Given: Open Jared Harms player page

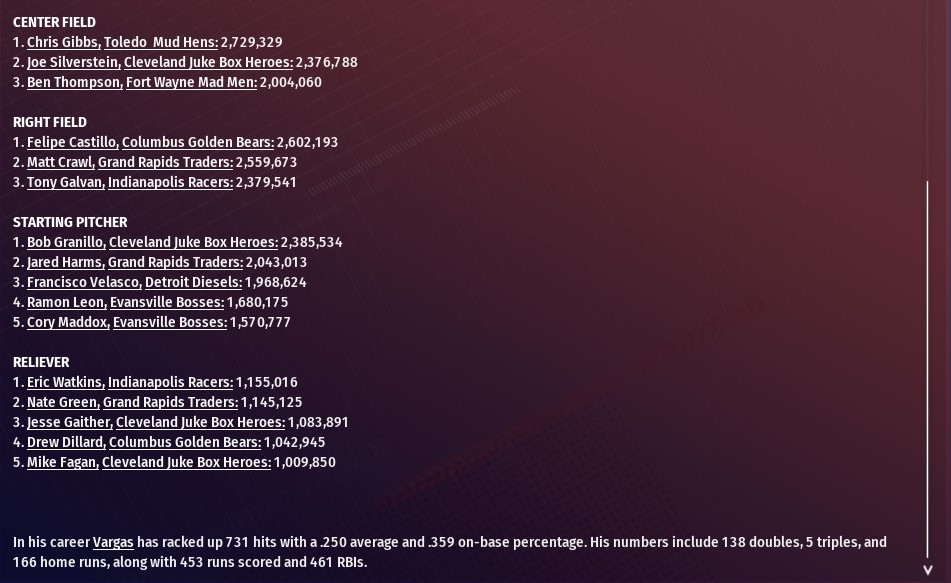Looking at the screenshot, I should [x=65, y=262].
